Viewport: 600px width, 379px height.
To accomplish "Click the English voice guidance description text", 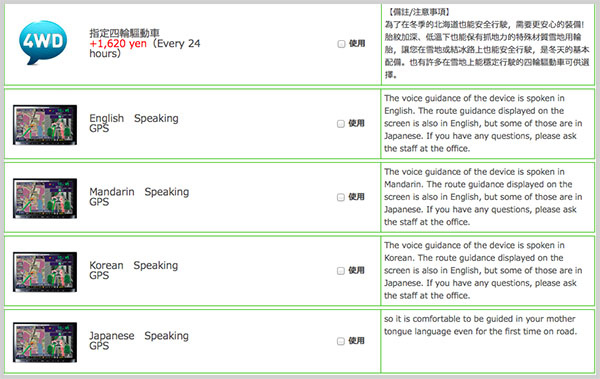I will [483, 123].
